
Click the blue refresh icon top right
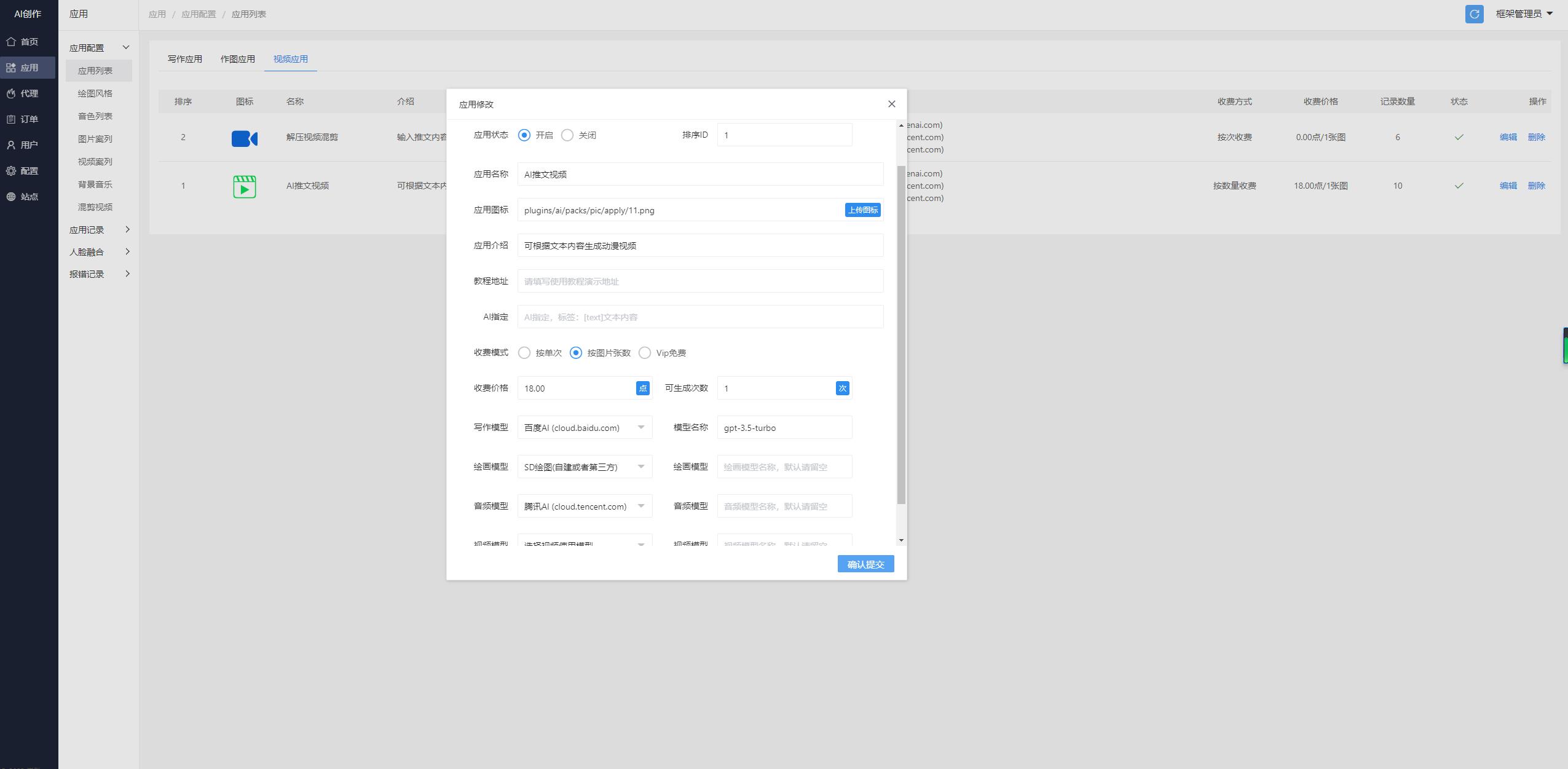(1474, 14)
